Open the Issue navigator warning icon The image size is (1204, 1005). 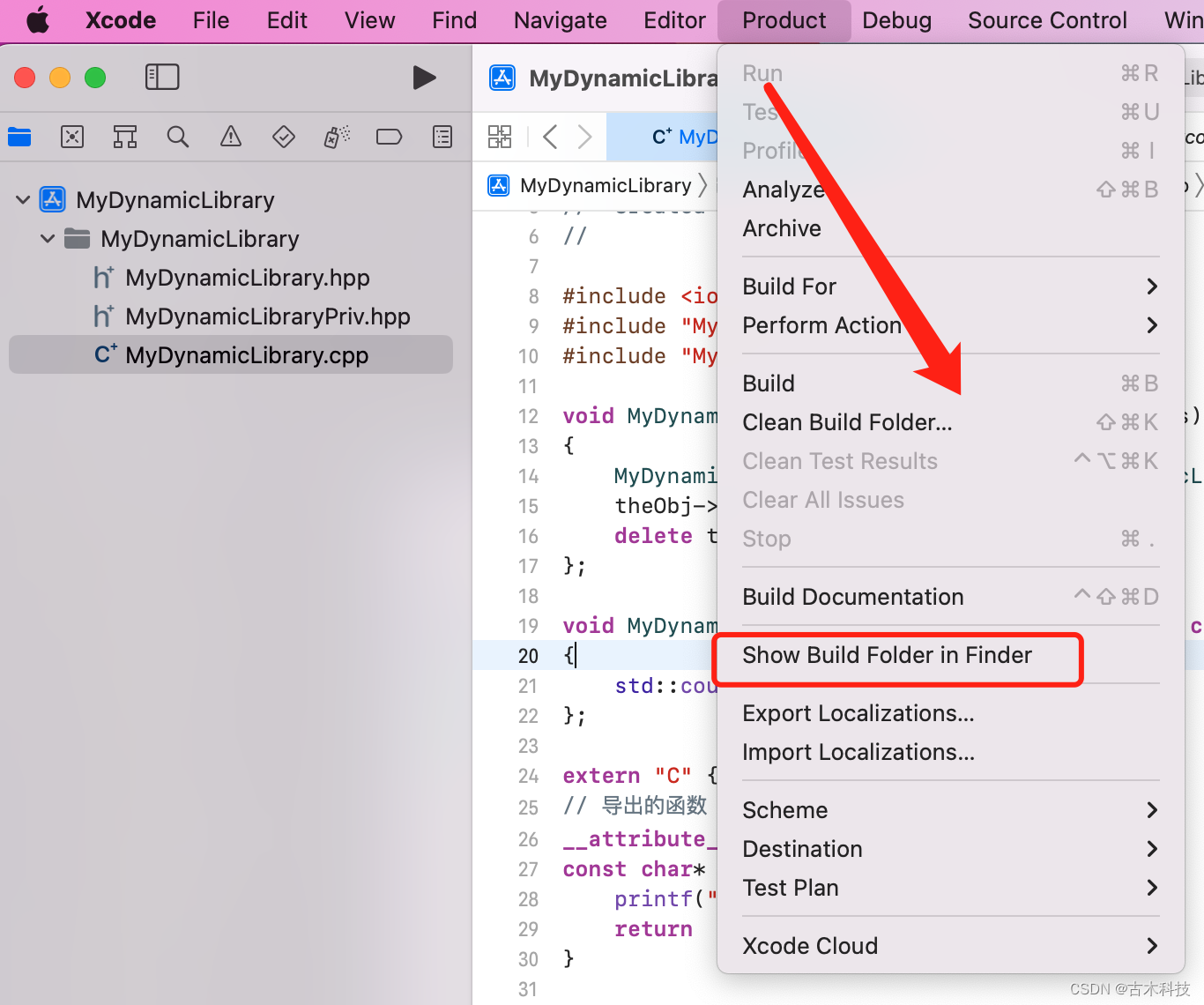[231, 137]
